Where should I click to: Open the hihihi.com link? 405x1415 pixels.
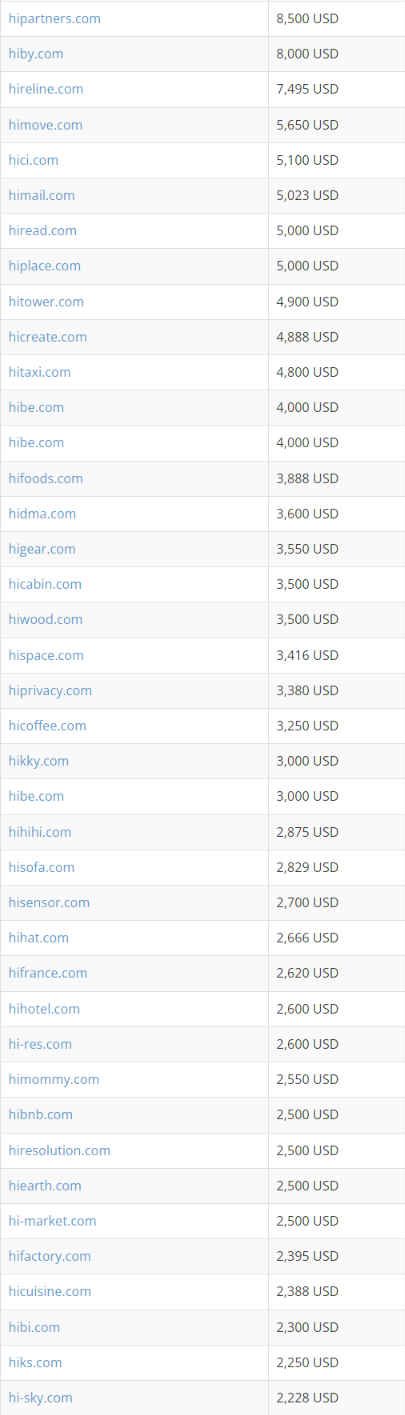coord(40,832)
